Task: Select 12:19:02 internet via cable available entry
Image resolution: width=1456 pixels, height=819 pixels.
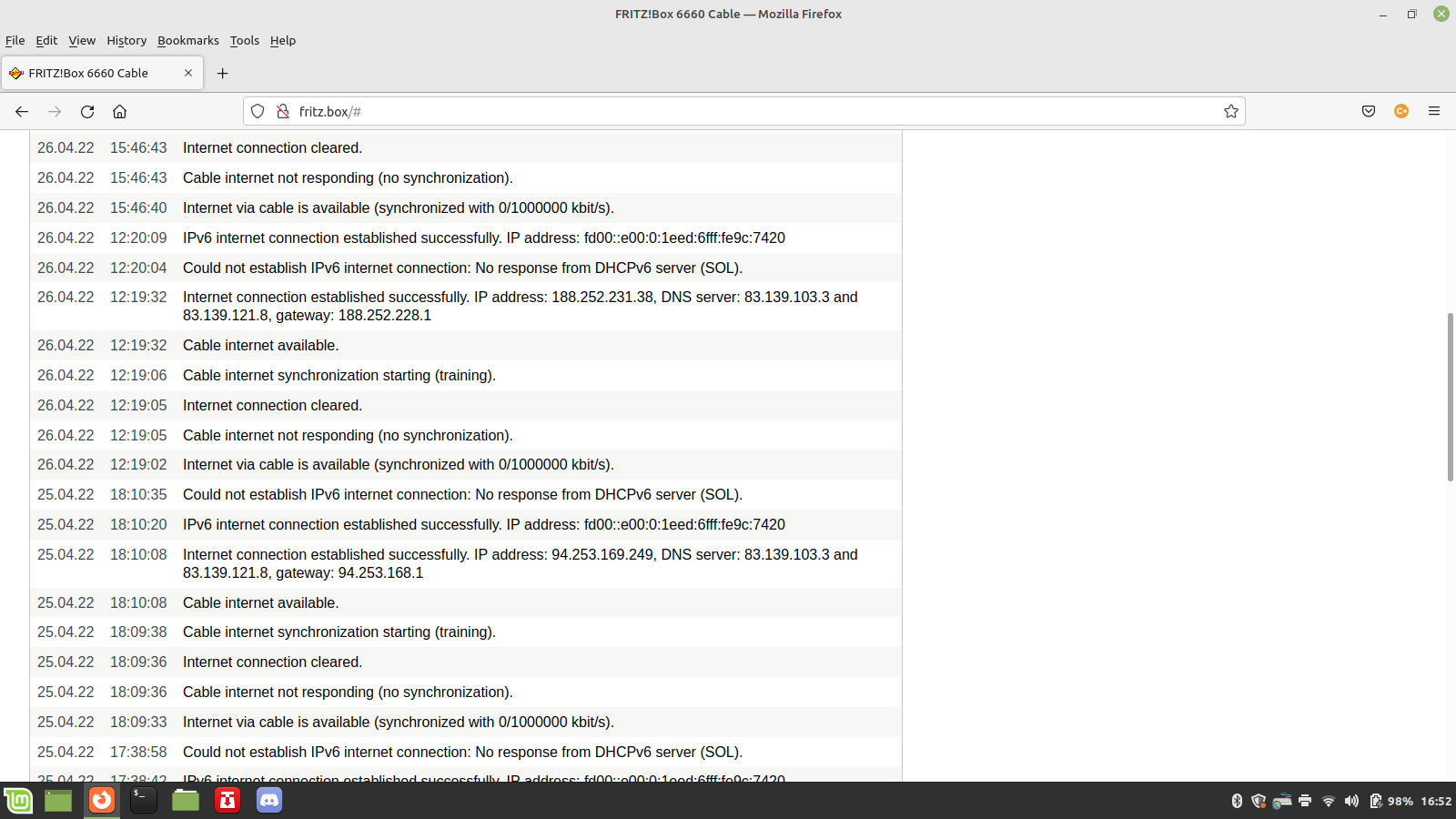Action: coord(466,464)
